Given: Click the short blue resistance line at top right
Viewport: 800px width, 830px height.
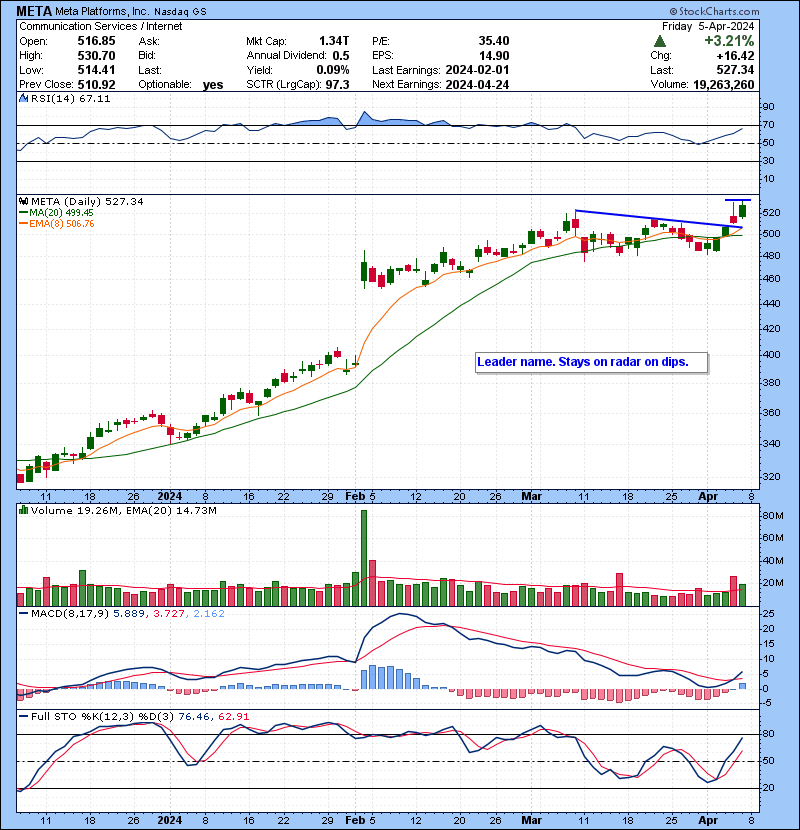Looking at the screenshot, I should (x=737, y=201).
